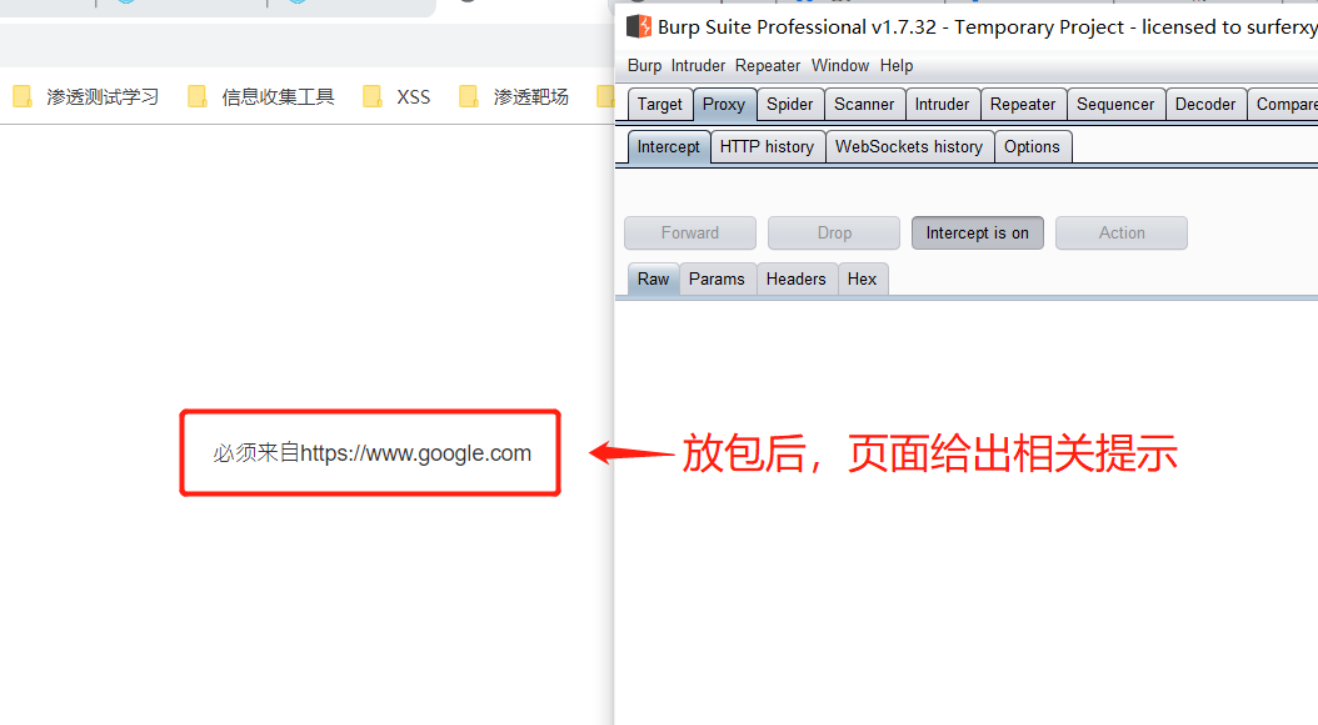Select the Proxy tab
The image size is (1318, 725).
[x=724, y=104]
